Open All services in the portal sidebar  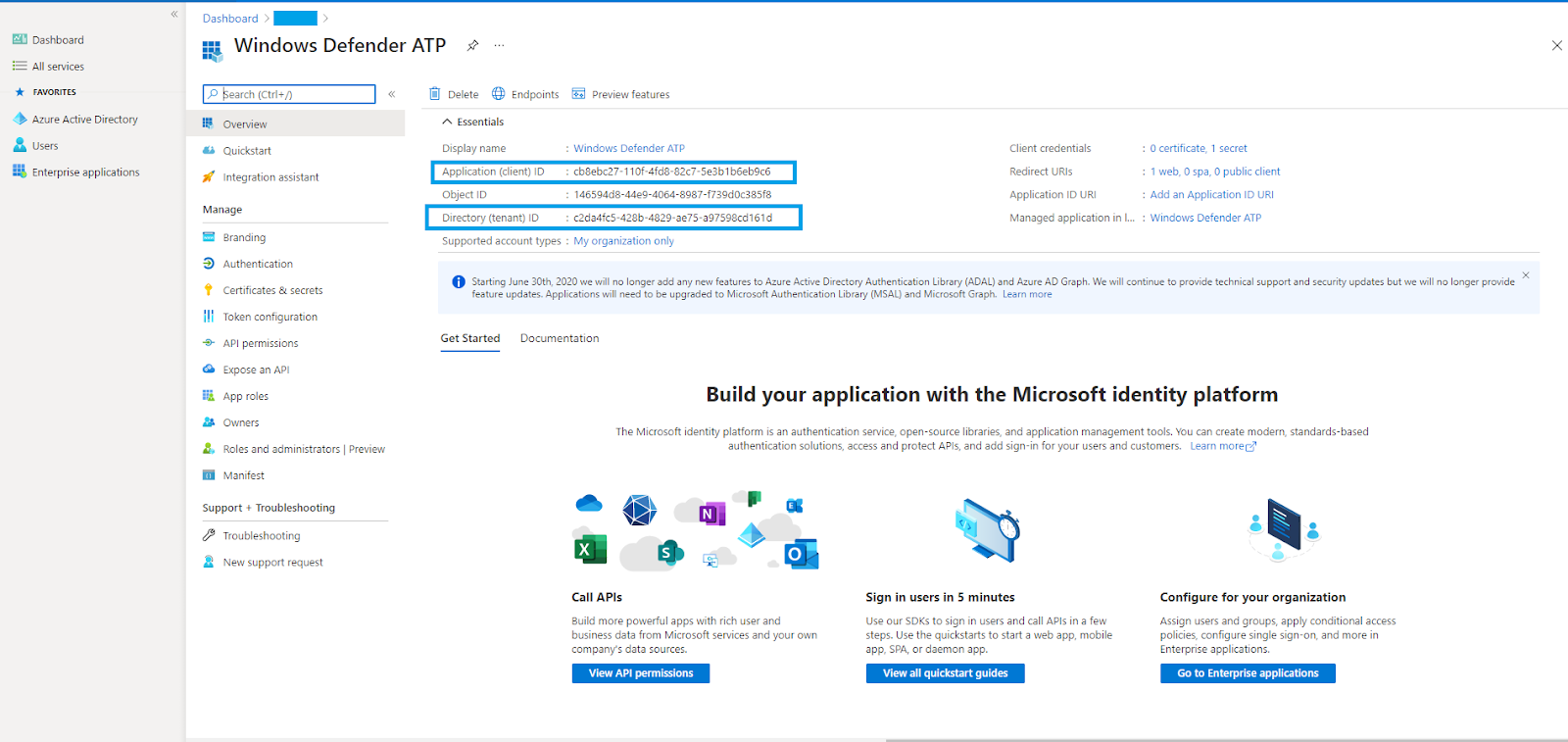58,67
